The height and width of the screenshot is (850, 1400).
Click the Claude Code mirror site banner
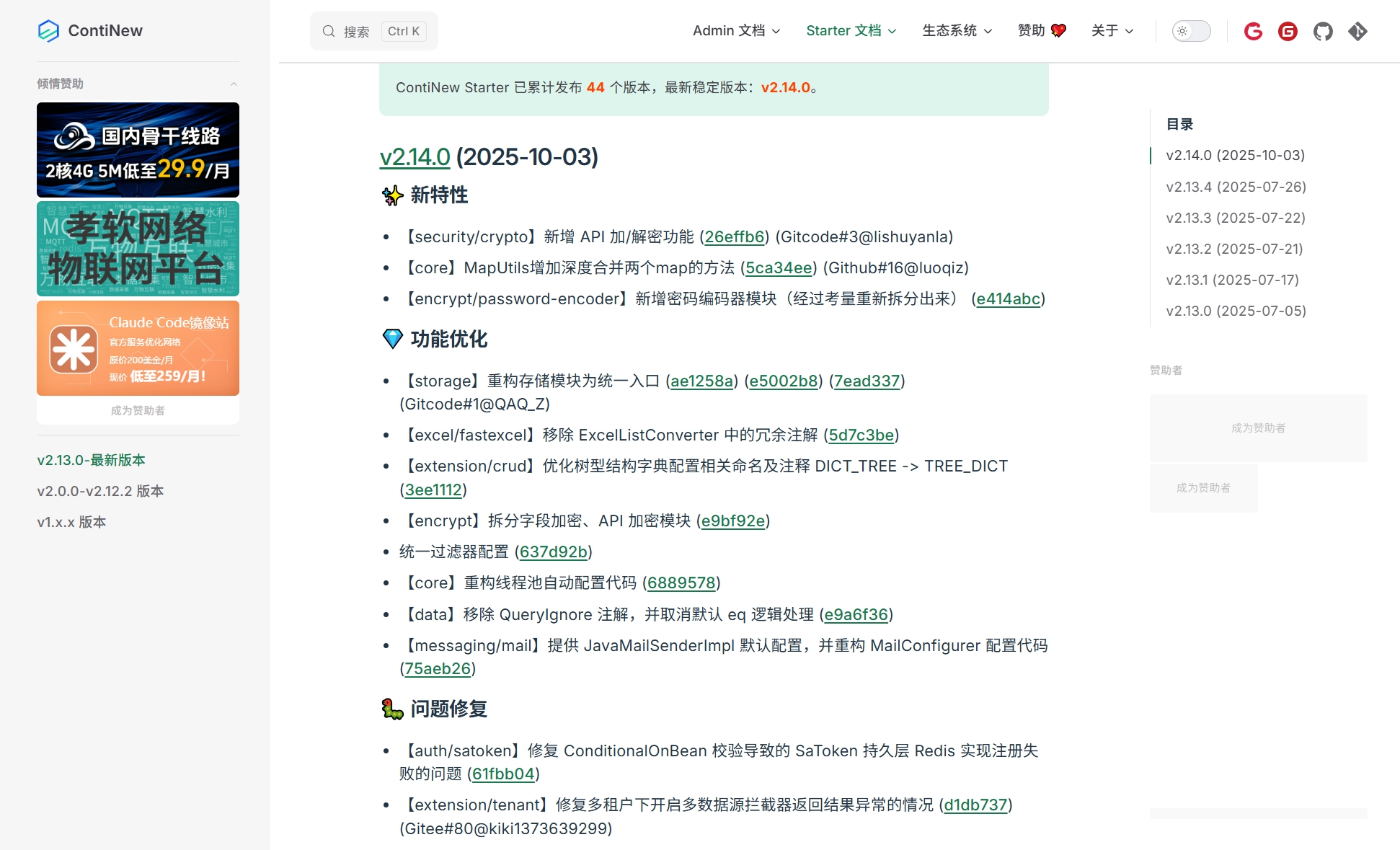138,348
